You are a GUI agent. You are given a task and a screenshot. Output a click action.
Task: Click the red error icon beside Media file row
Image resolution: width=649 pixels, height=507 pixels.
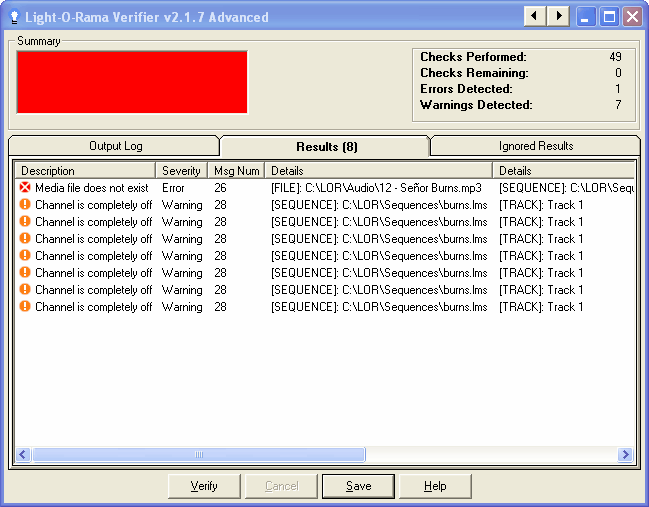(25, 188)
